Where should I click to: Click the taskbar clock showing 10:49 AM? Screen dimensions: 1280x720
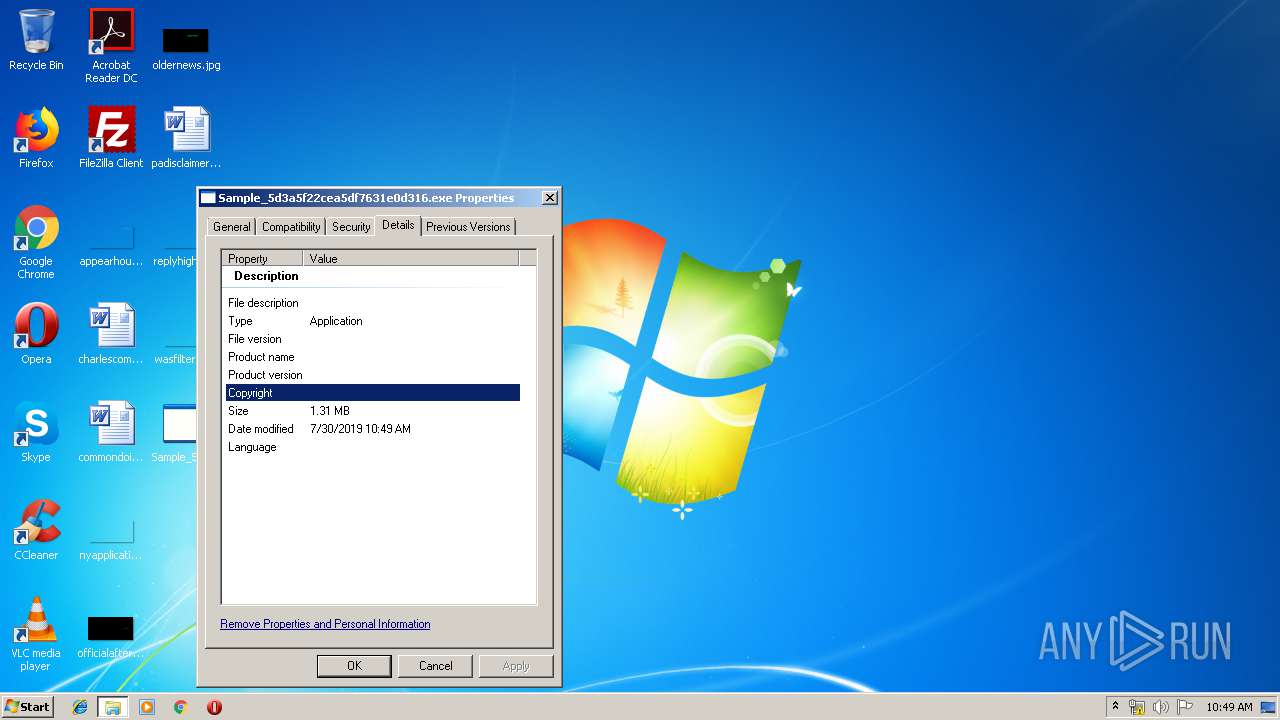1229,707
